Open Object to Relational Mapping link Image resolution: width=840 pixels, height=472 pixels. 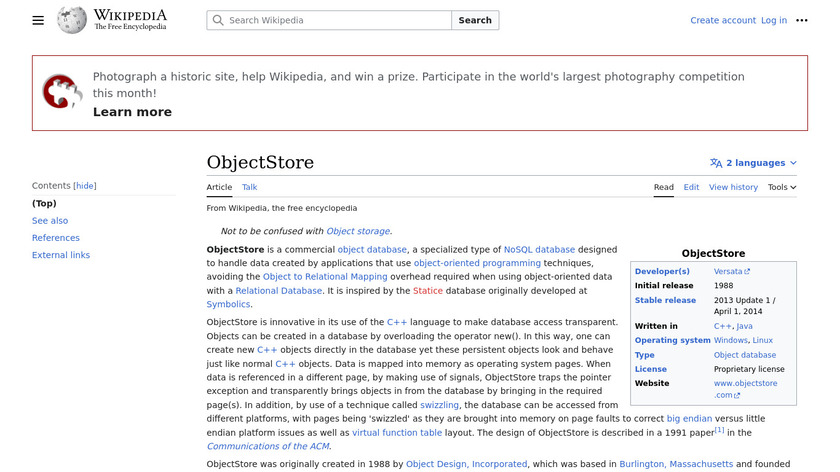click(325, 277)
